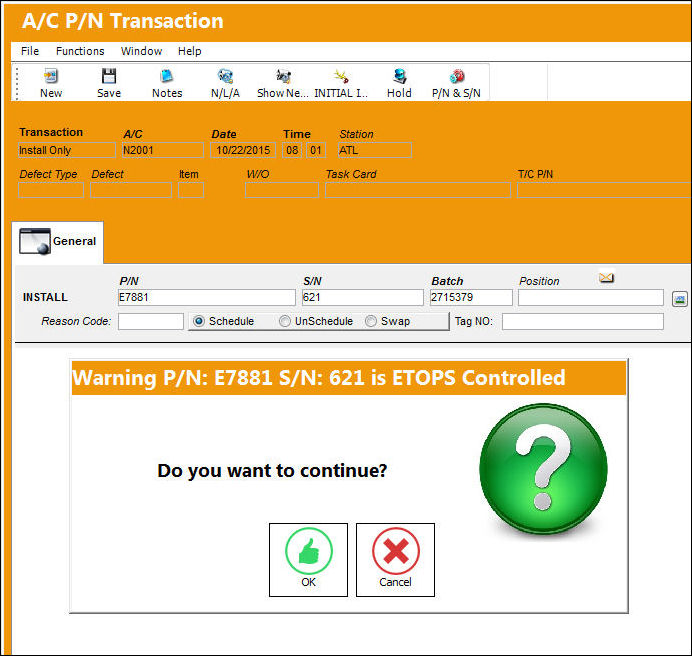The image size is (692, 656).
Task: Click the ETOPS Controlled warning title
Action: pos(319,378)
